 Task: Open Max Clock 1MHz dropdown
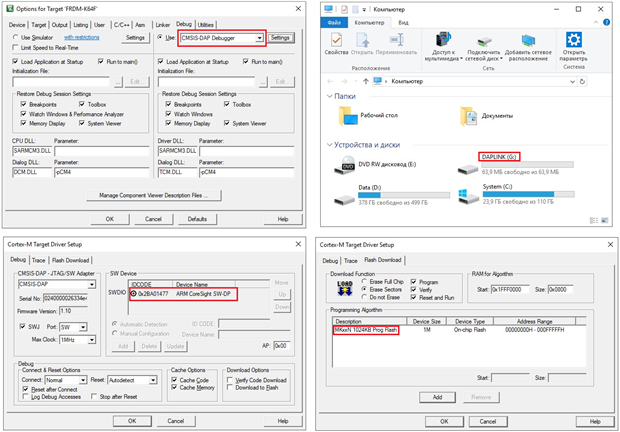pyautogui.click(x=92, y=340)
